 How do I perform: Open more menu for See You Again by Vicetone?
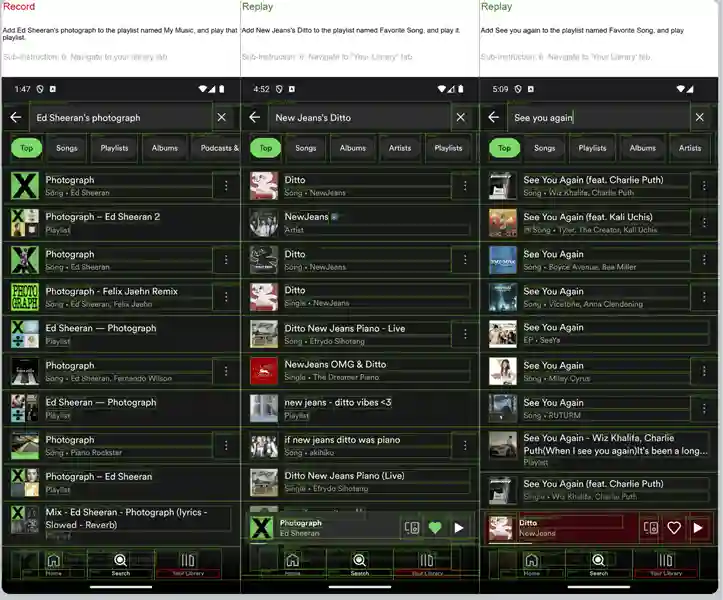[x=704, y=297]
